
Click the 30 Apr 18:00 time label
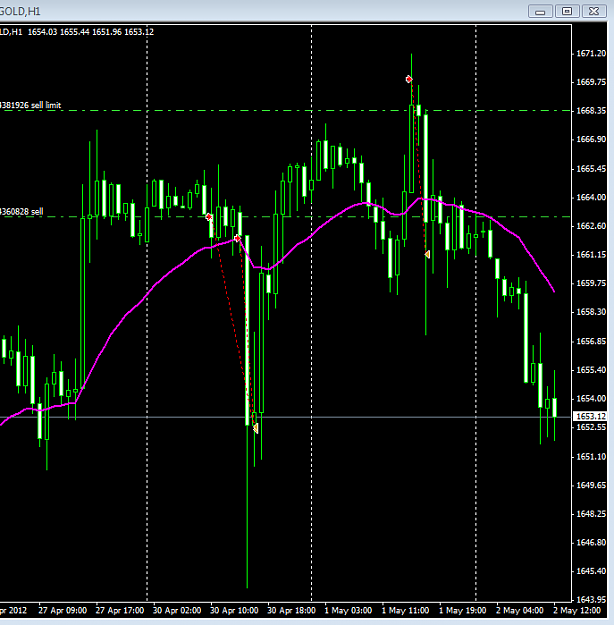[291, 611]
